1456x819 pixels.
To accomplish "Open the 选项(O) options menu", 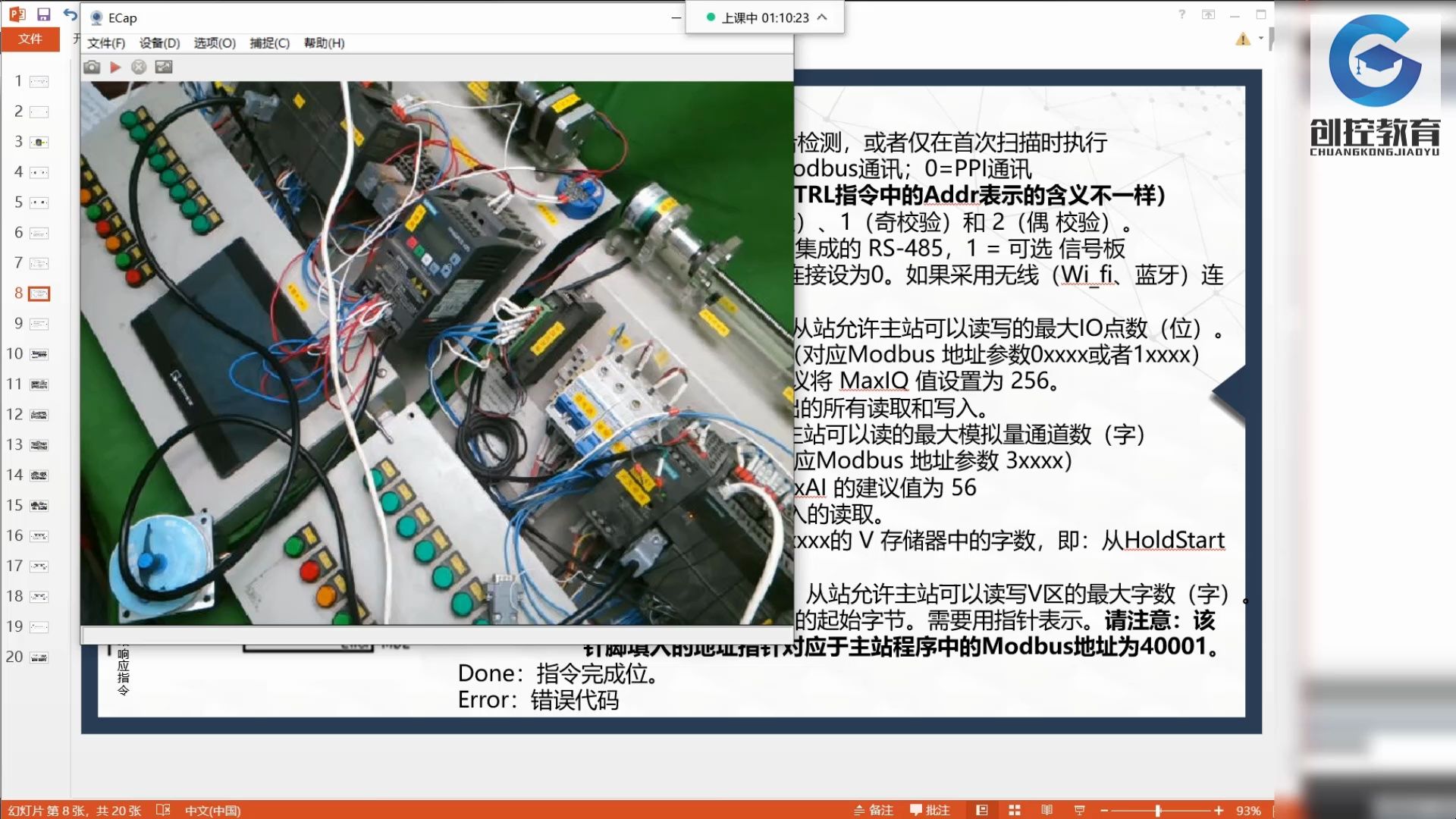I will 214,43.
